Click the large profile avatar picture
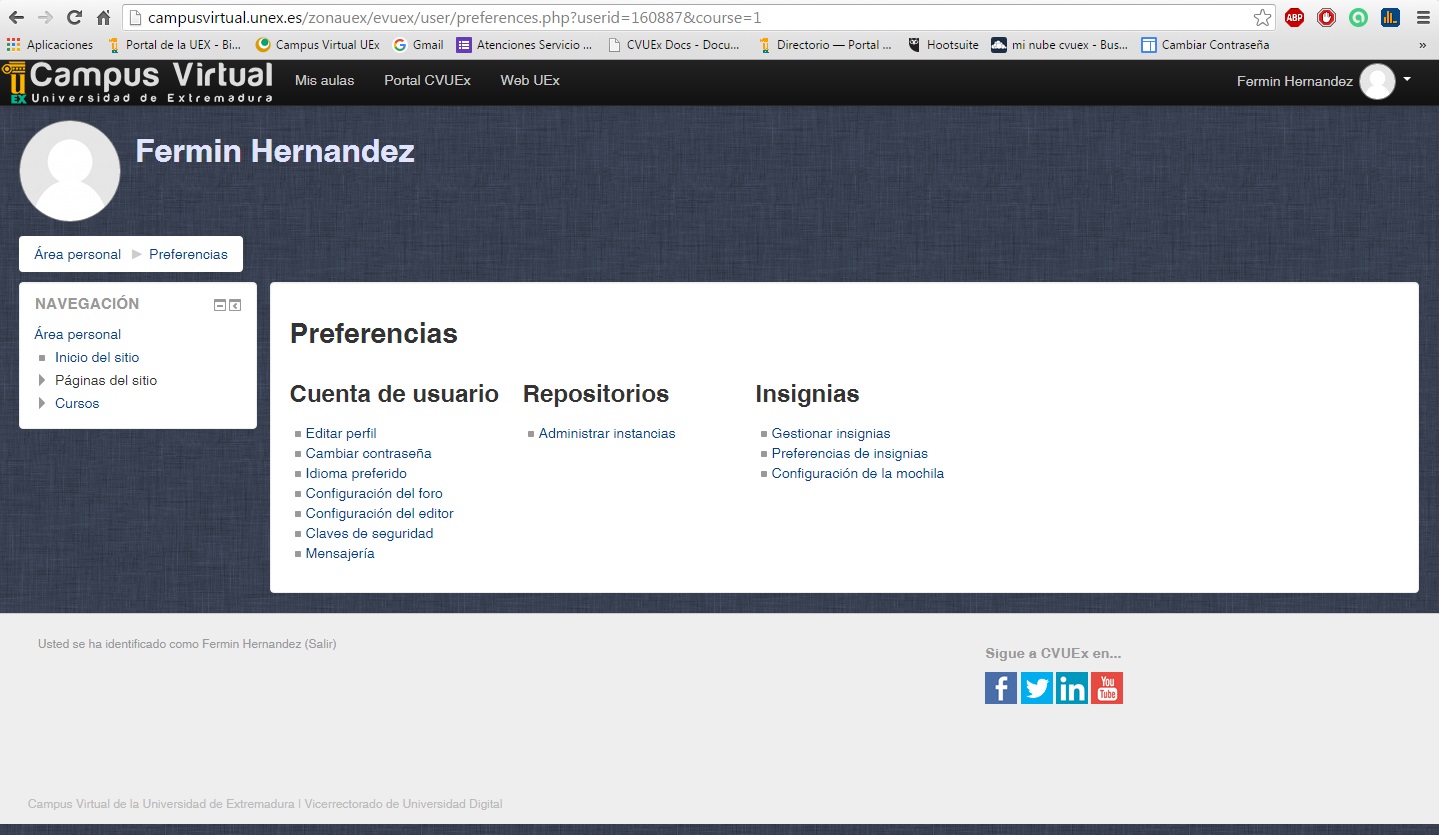Image resolution: width=1439 pixels, height=835 pixels. [x=70, y=171]
